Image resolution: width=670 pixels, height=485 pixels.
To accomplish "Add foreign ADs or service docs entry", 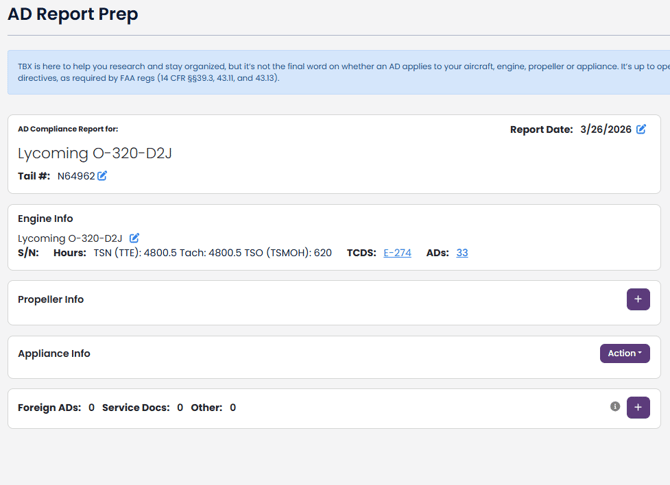I will coord(638,407).
